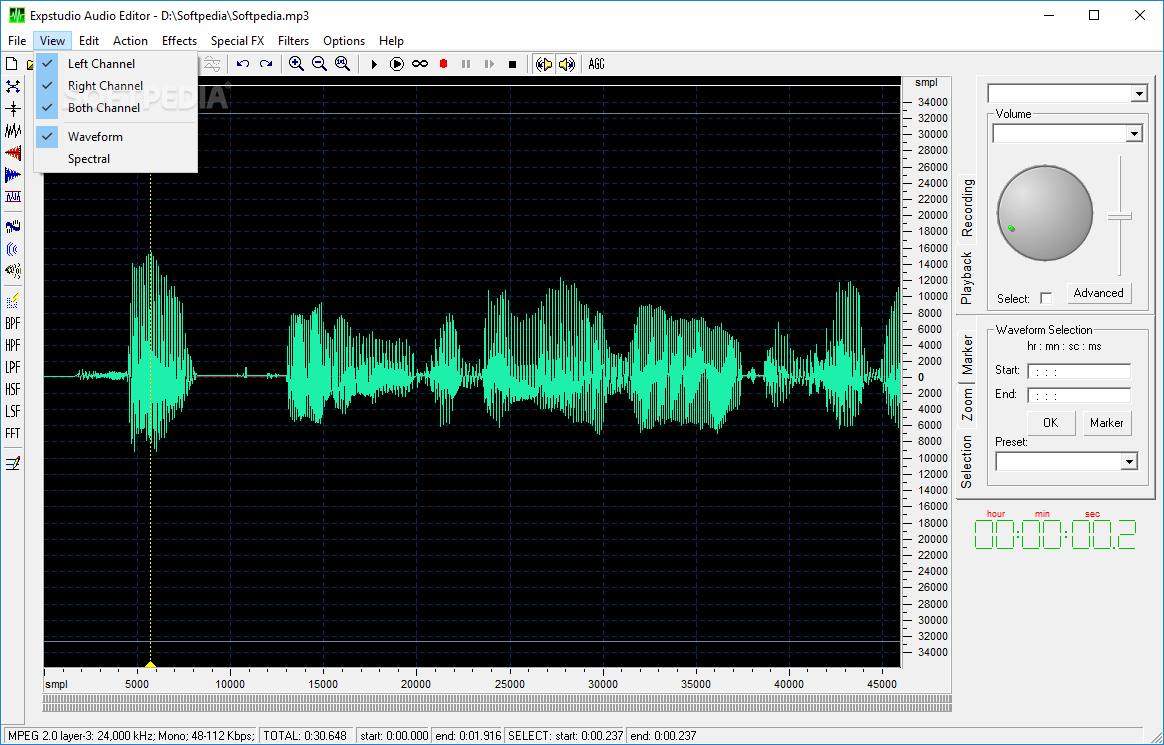Image resolution: width=1164 pixels, height=745 pixels.
Task: Click the Zoom In magnifier
Action: point(296,64)
